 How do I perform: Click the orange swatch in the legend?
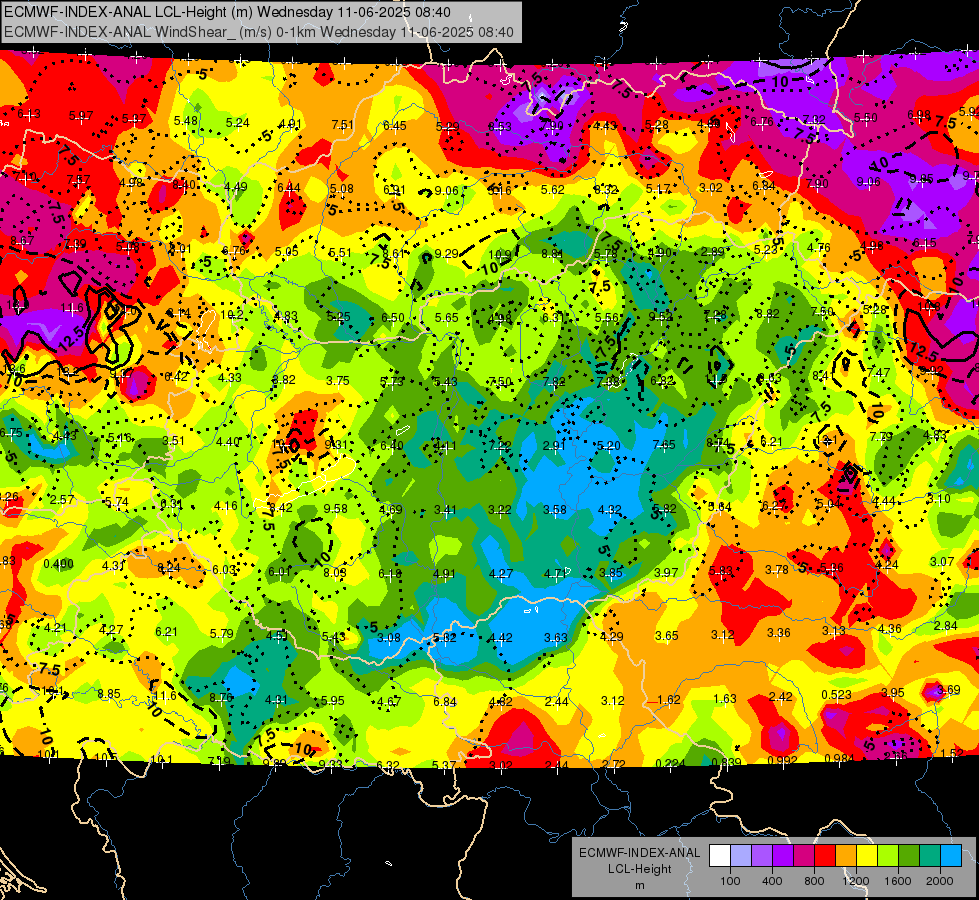(846, 855)
